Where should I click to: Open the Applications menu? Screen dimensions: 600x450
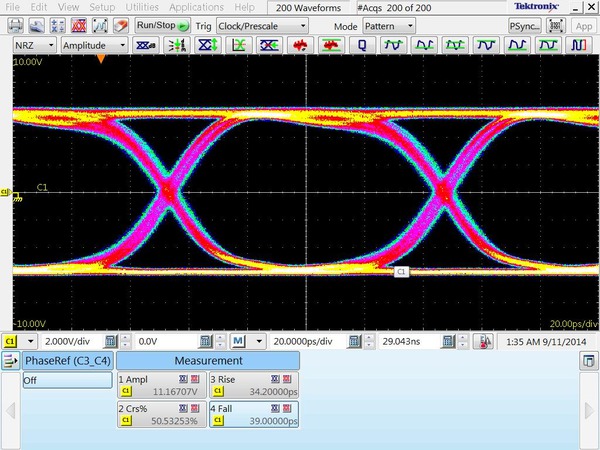pos(196,7)
